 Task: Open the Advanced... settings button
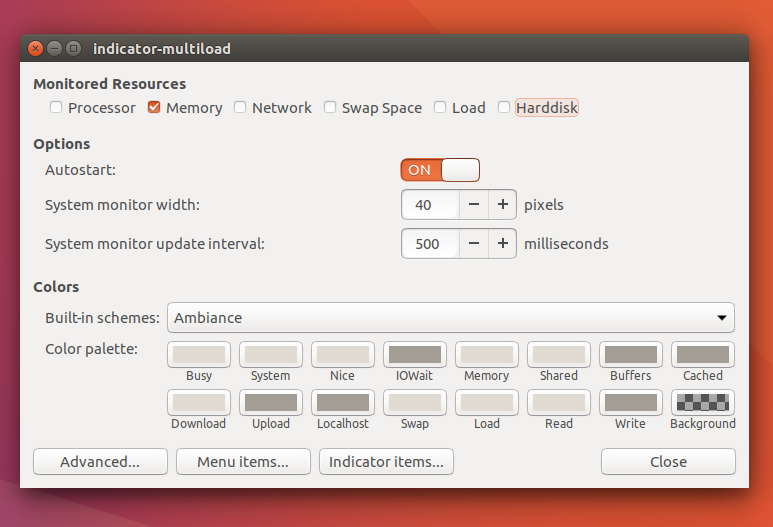tap(101, 461)
